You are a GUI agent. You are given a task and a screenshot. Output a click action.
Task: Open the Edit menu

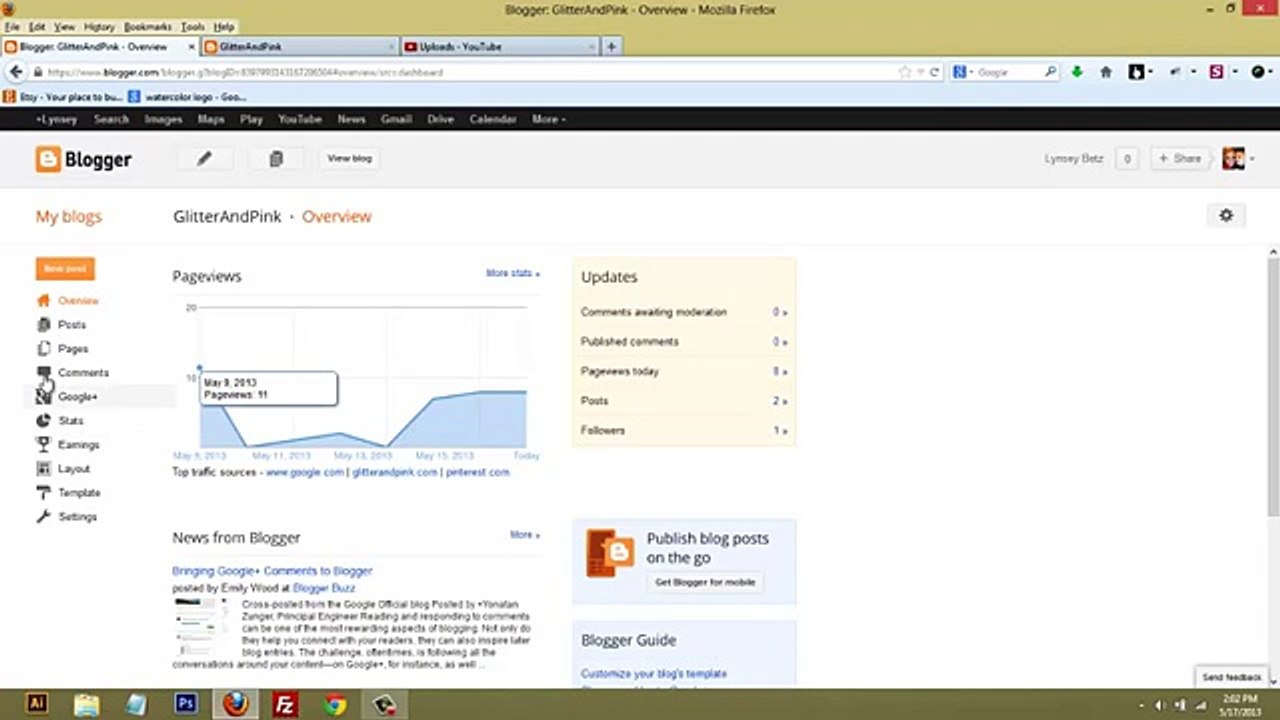click(x=37, y=27)
